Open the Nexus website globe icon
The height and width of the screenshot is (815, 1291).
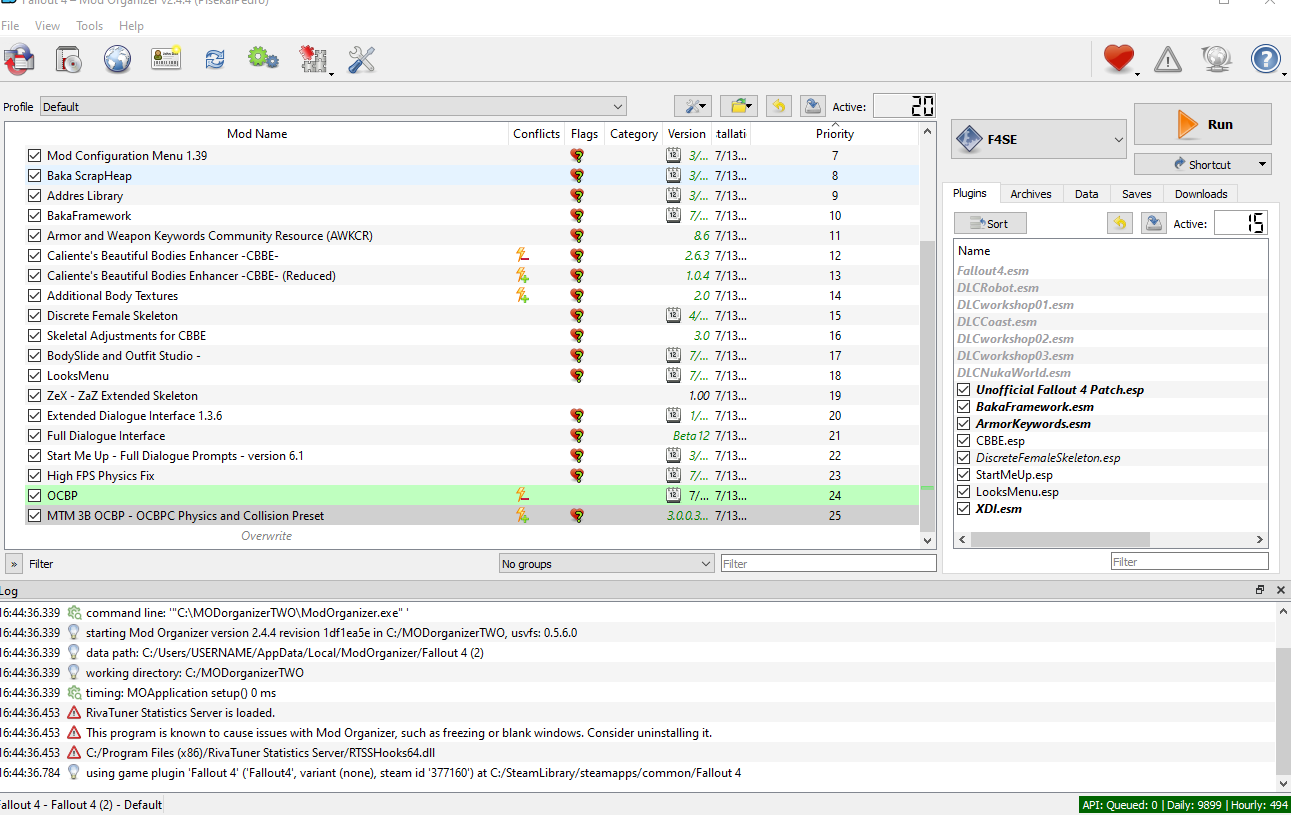(x=117, y=60)
